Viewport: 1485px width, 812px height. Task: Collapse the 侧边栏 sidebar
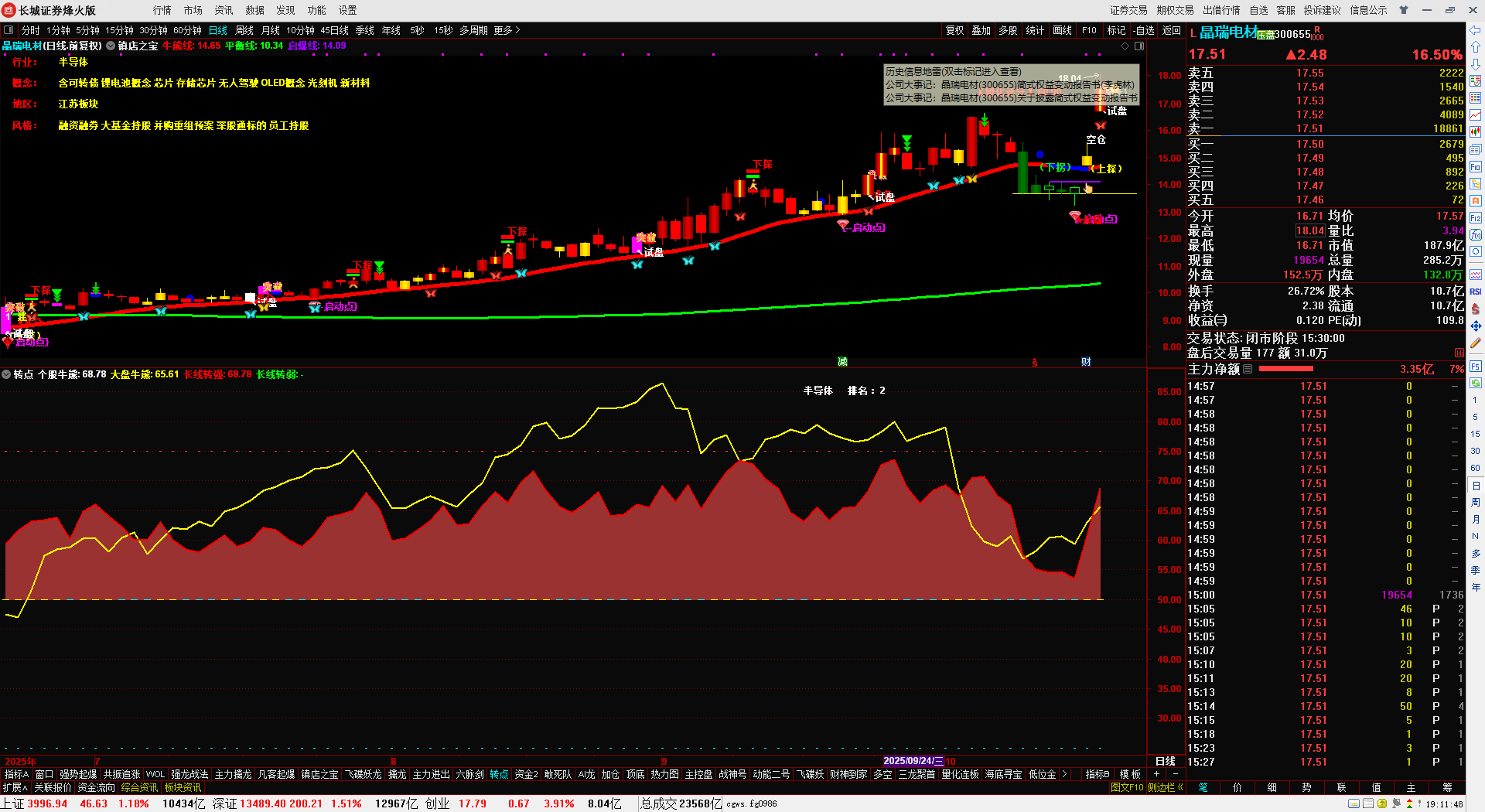tap(1166, 787)
